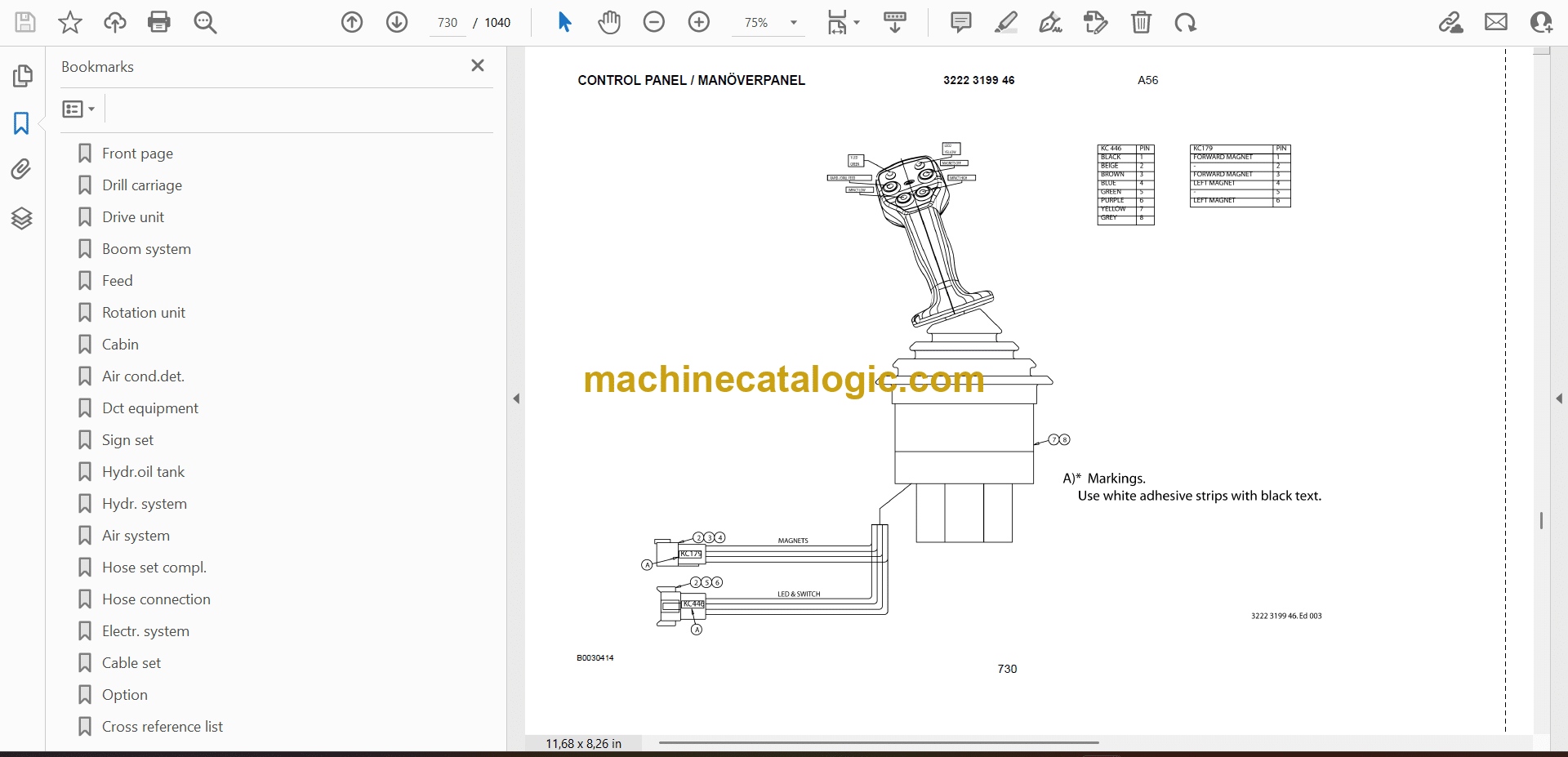Image resolution: width=1568 pixels, height=757 pixels.
Task: Click the Print file icon
Action: click(159, 22)
